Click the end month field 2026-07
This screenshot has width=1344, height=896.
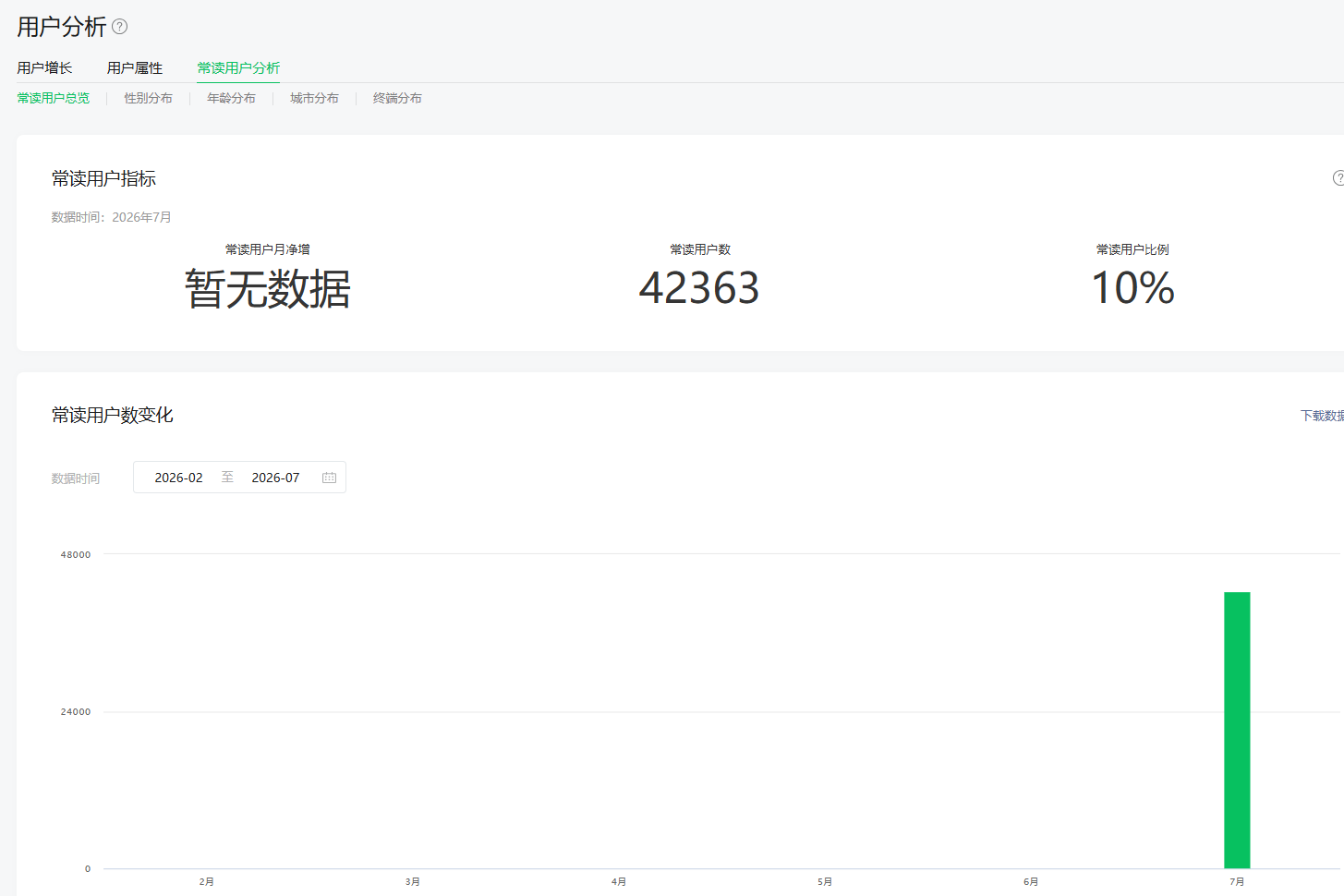point(275,478)
